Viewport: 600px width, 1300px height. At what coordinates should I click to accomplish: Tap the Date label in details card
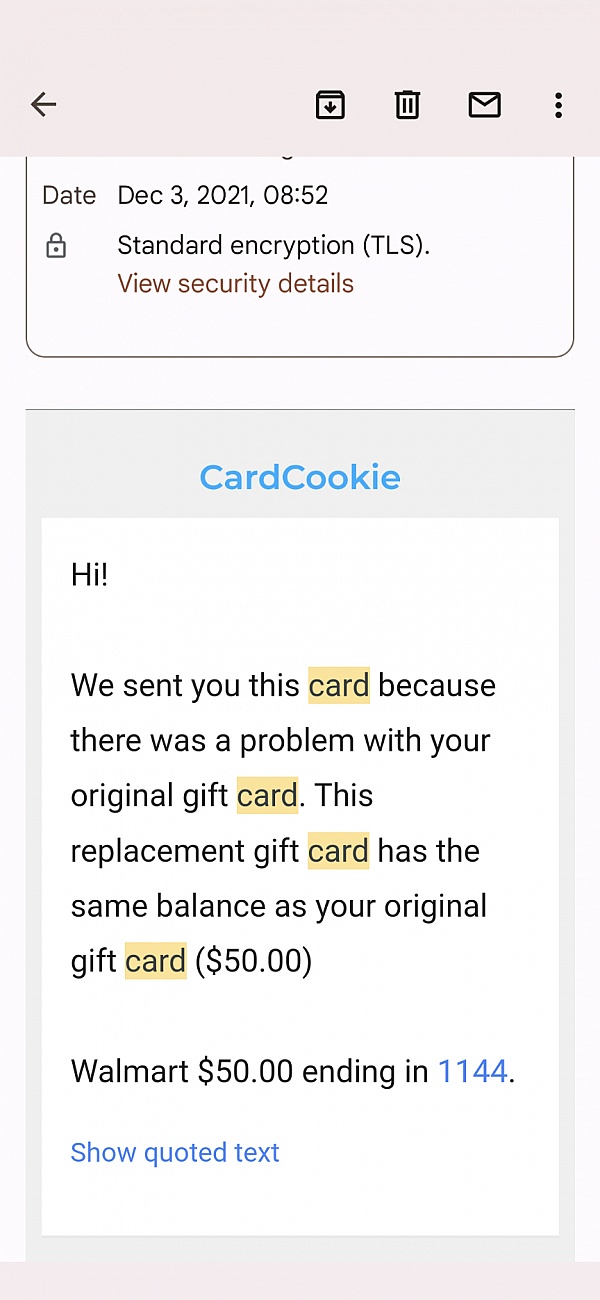coord(69,195)
